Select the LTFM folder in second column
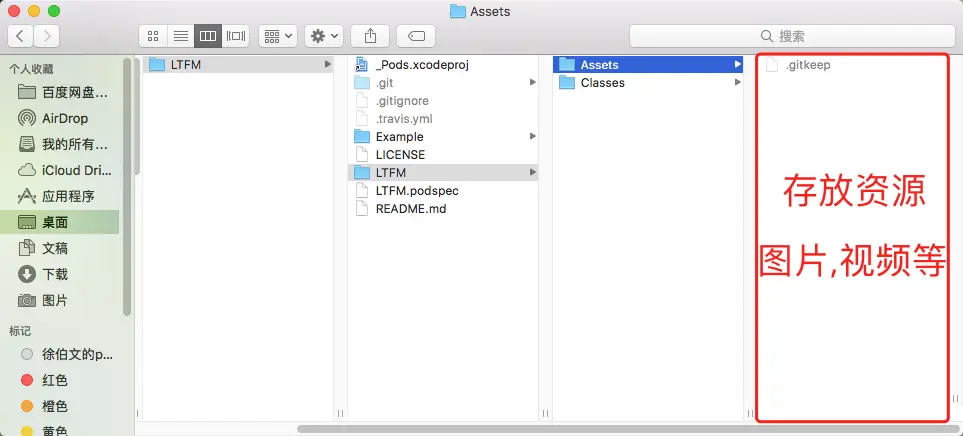This screenshot has width=963, height=436. point(443,173)
